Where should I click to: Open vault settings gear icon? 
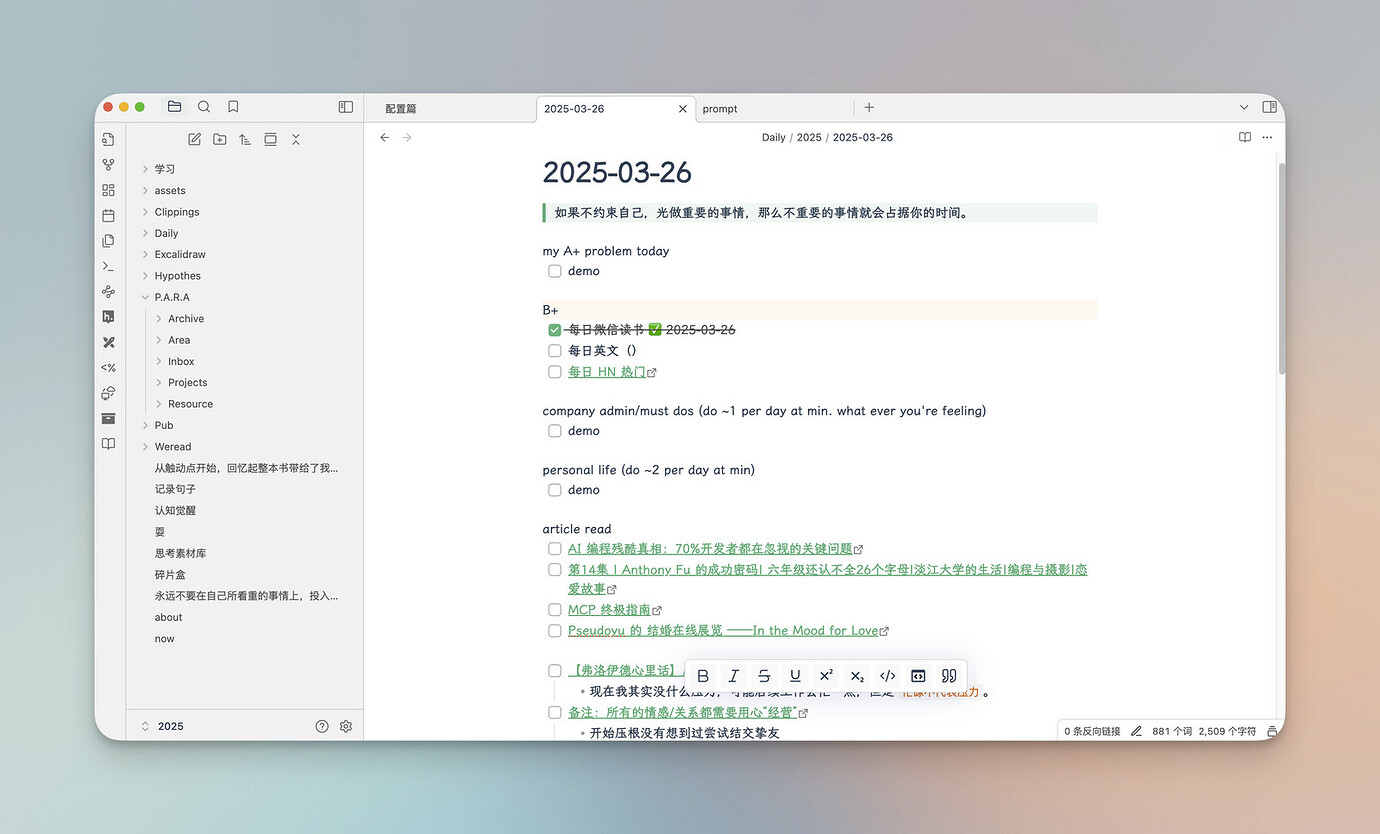[346, 726]
